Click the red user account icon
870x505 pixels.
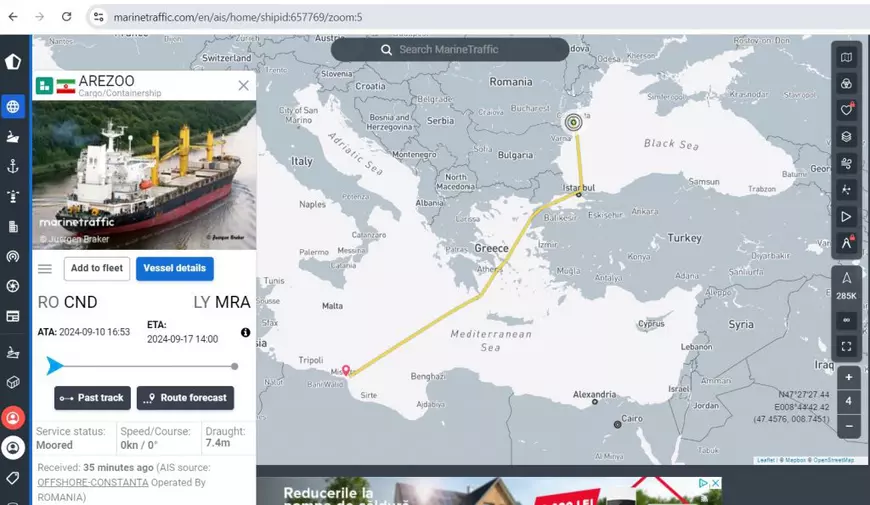click(13, 418)
